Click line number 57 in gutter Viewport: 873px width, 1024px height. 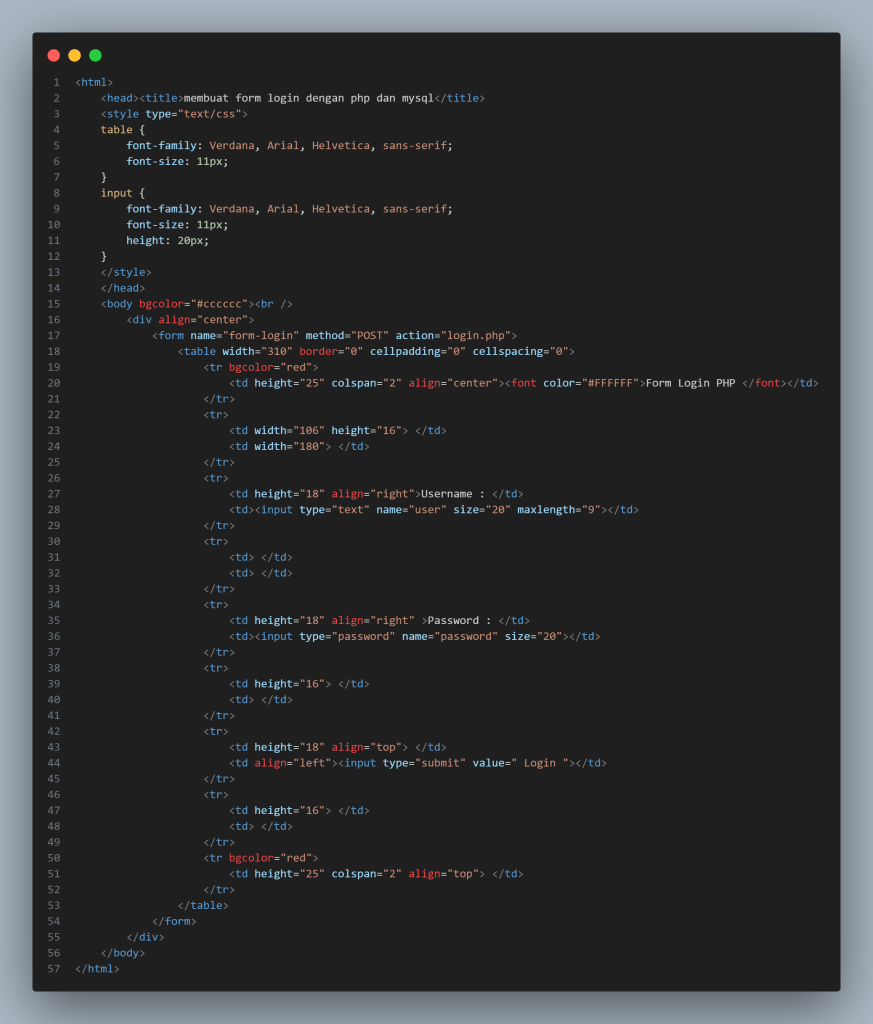pyautogui.click(x=54, y=969)
